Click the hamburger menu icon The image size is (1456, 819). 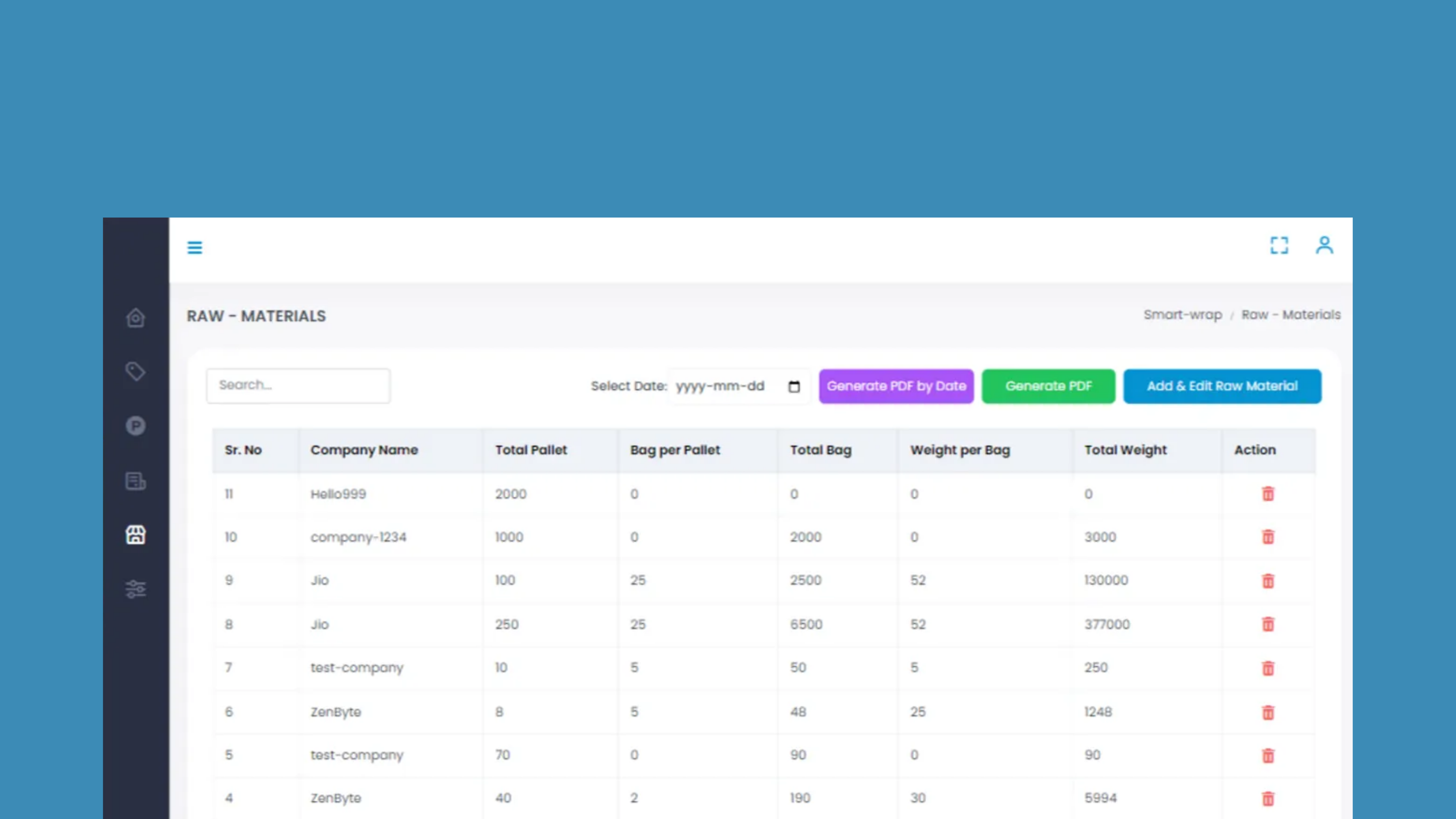(194, 248)
